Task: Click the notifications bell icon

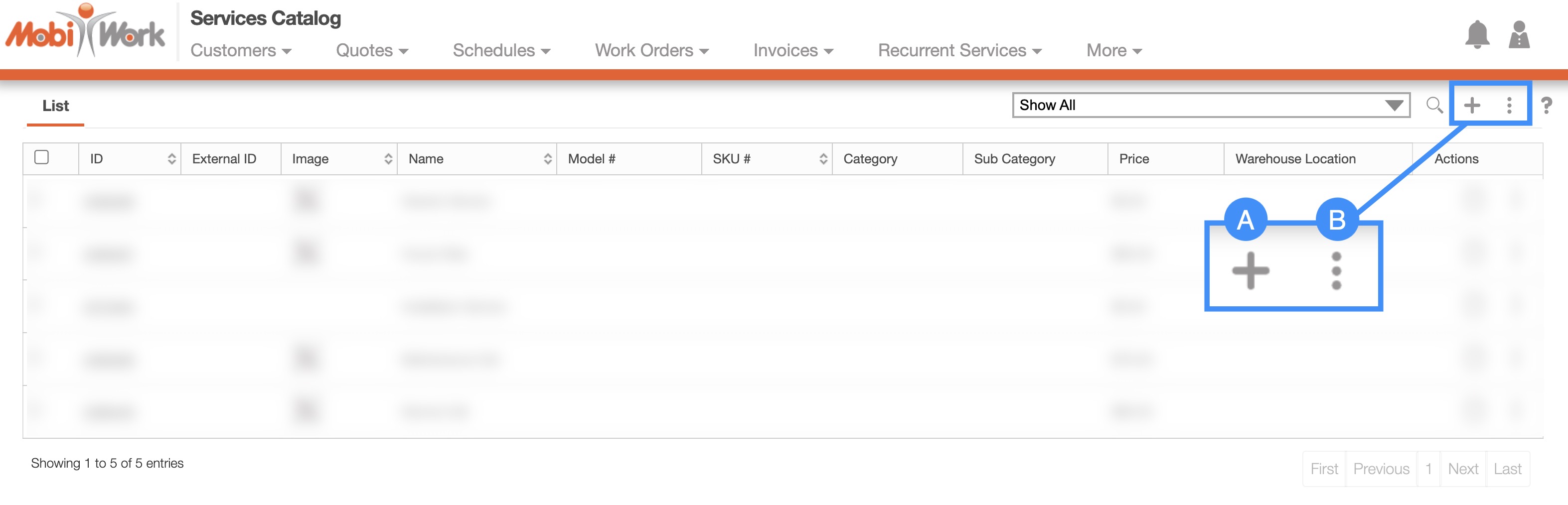Action: 1477,35
